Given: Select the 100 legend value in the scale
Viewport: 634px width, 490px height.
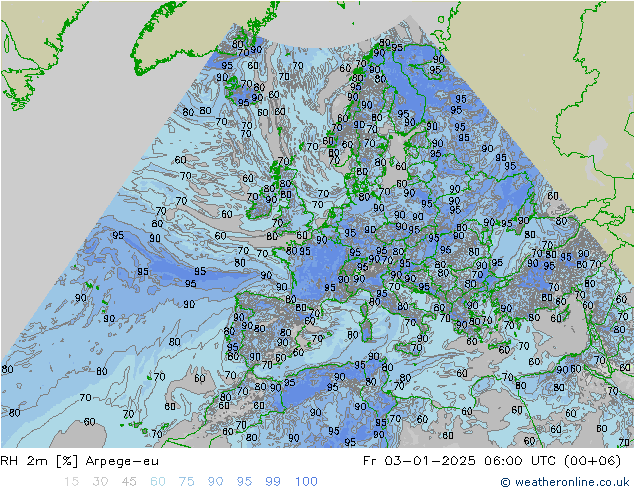Looking at the screenshot, I should point(306,482).
